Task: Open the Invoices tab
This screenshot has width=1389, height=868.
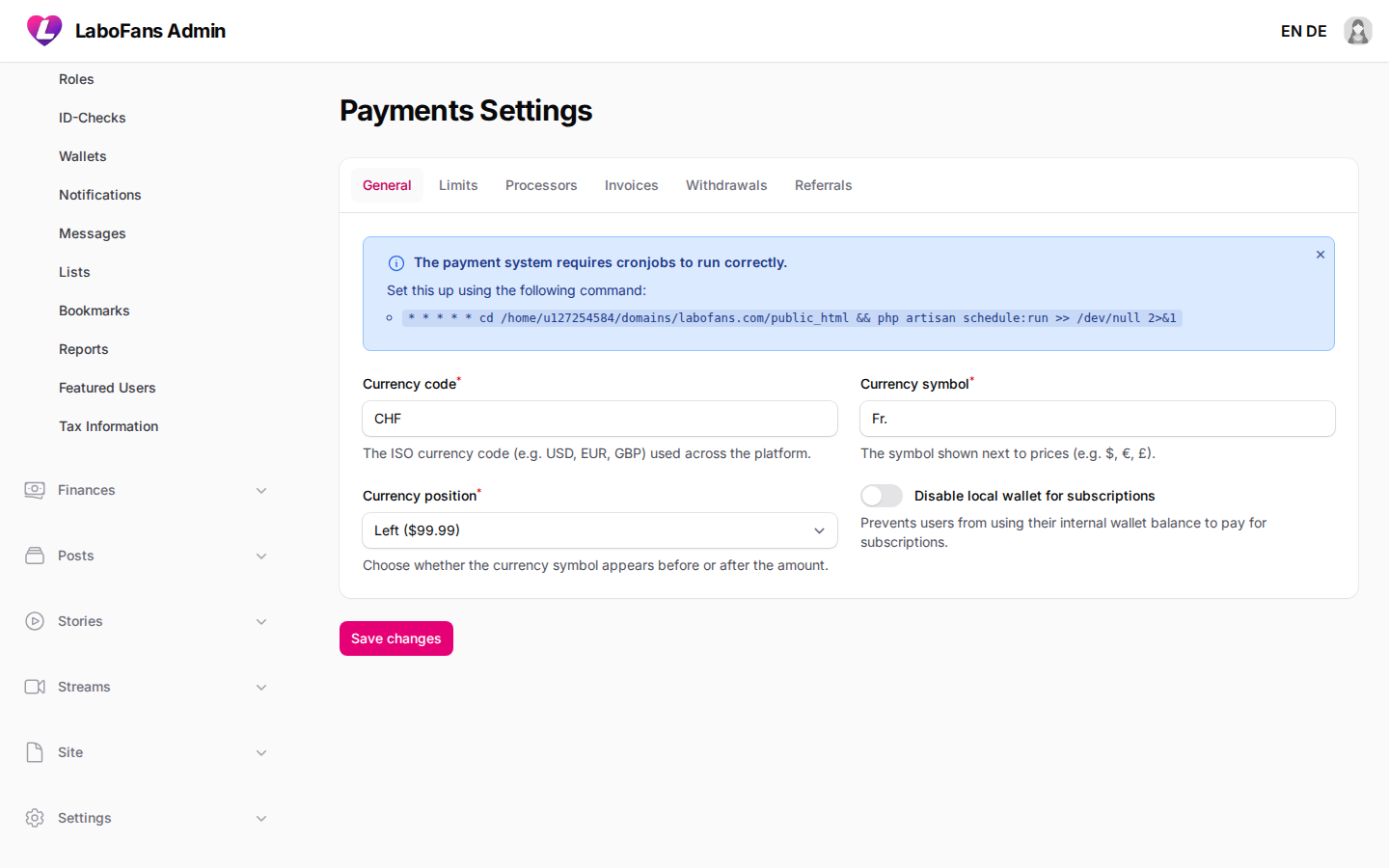Action: tap(632, 185)
